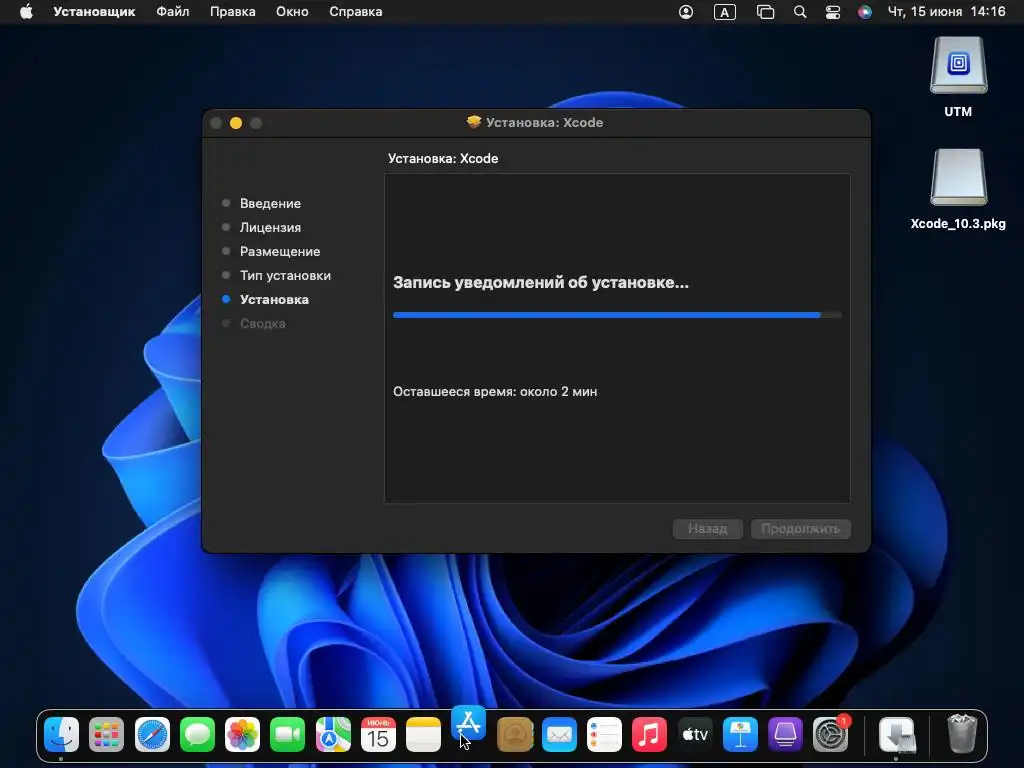Open the Окно menu

point(292,12)
